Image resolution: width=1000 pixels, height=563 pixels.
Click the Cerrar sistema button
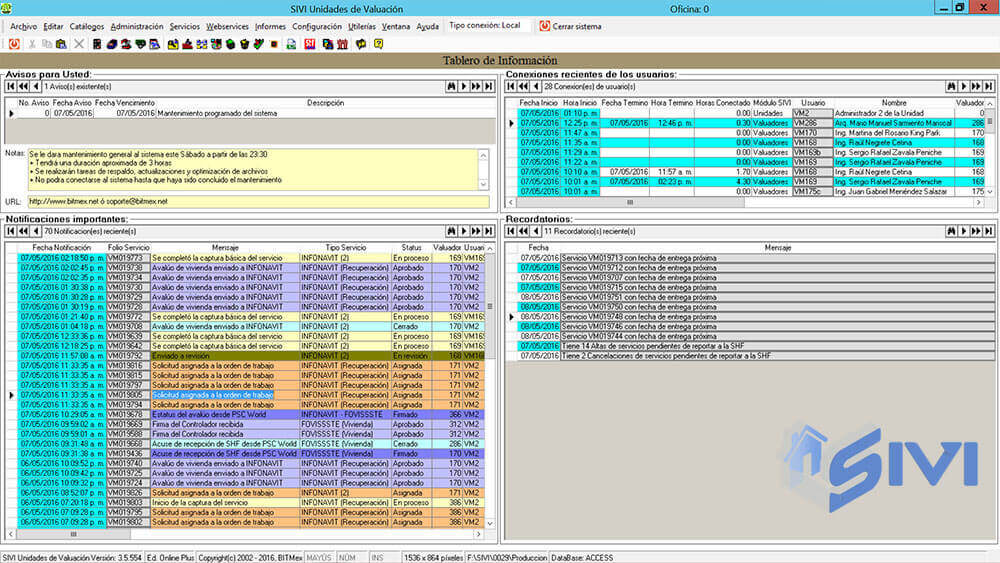click(570, 26)
